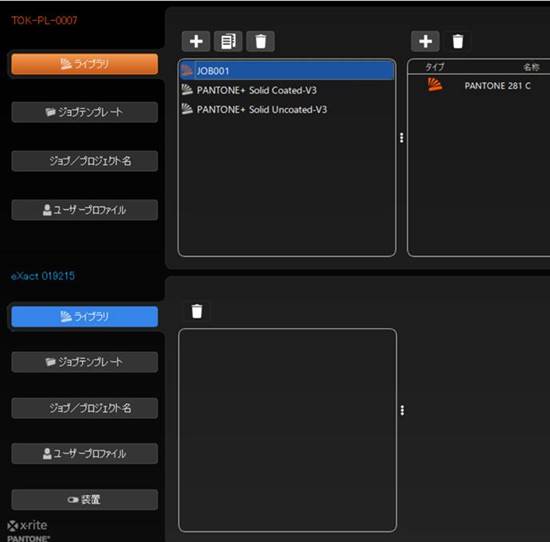Open ジョブテンプレート under TOK-PL-0007
This screenshot has width=550, height=542.
tap(85, 112)
